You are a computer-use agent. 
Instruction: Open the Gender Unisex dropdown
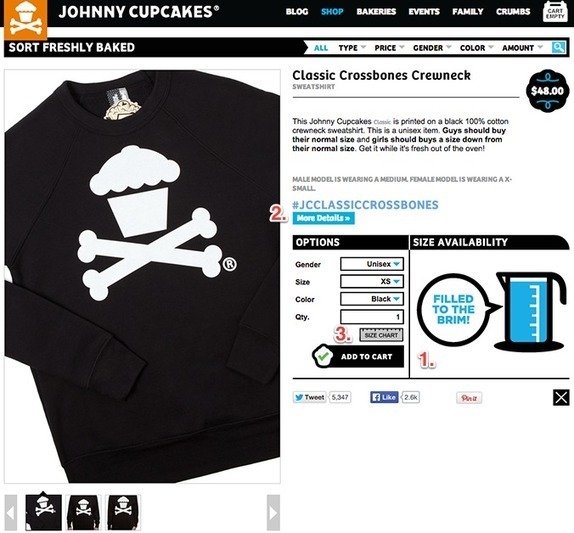coord(372,264)
